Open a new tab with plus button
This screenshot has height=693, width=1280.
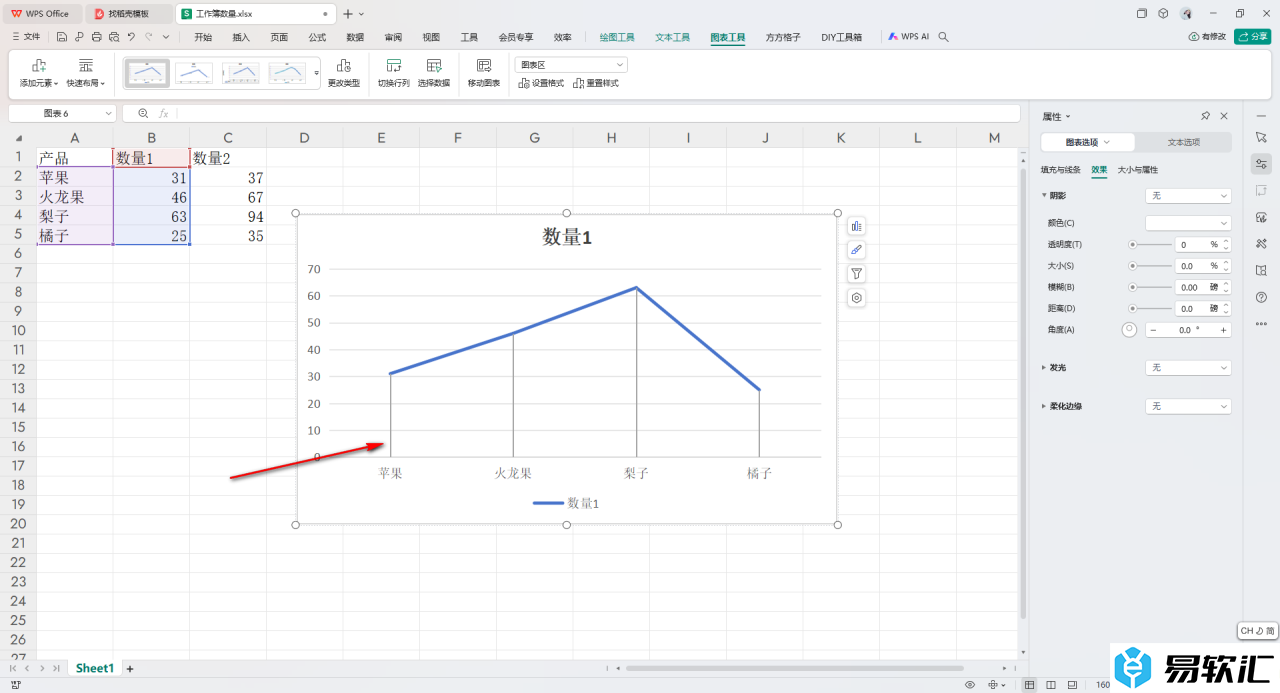(x=348, y=14)
